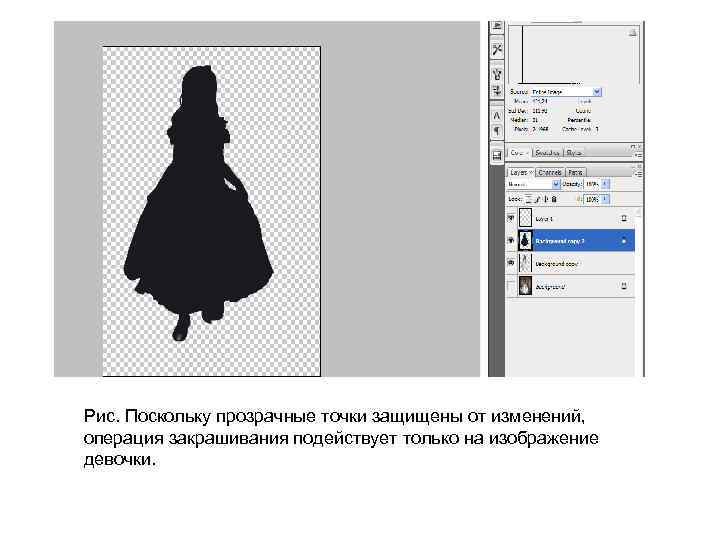Switch to the Styles tab
The height and width of the screenshot is (540, 720).
coord(574,152)
